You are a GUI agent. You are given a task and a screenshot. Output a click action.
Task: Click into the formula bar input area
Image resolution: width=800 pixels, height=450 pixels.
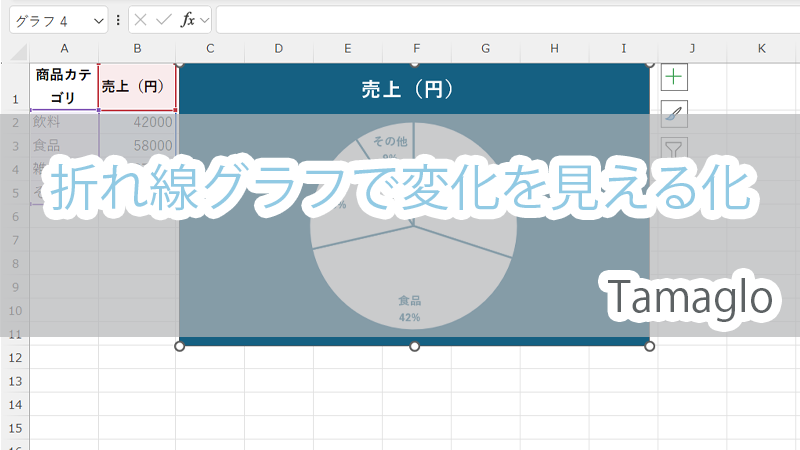tap(500, 20)
